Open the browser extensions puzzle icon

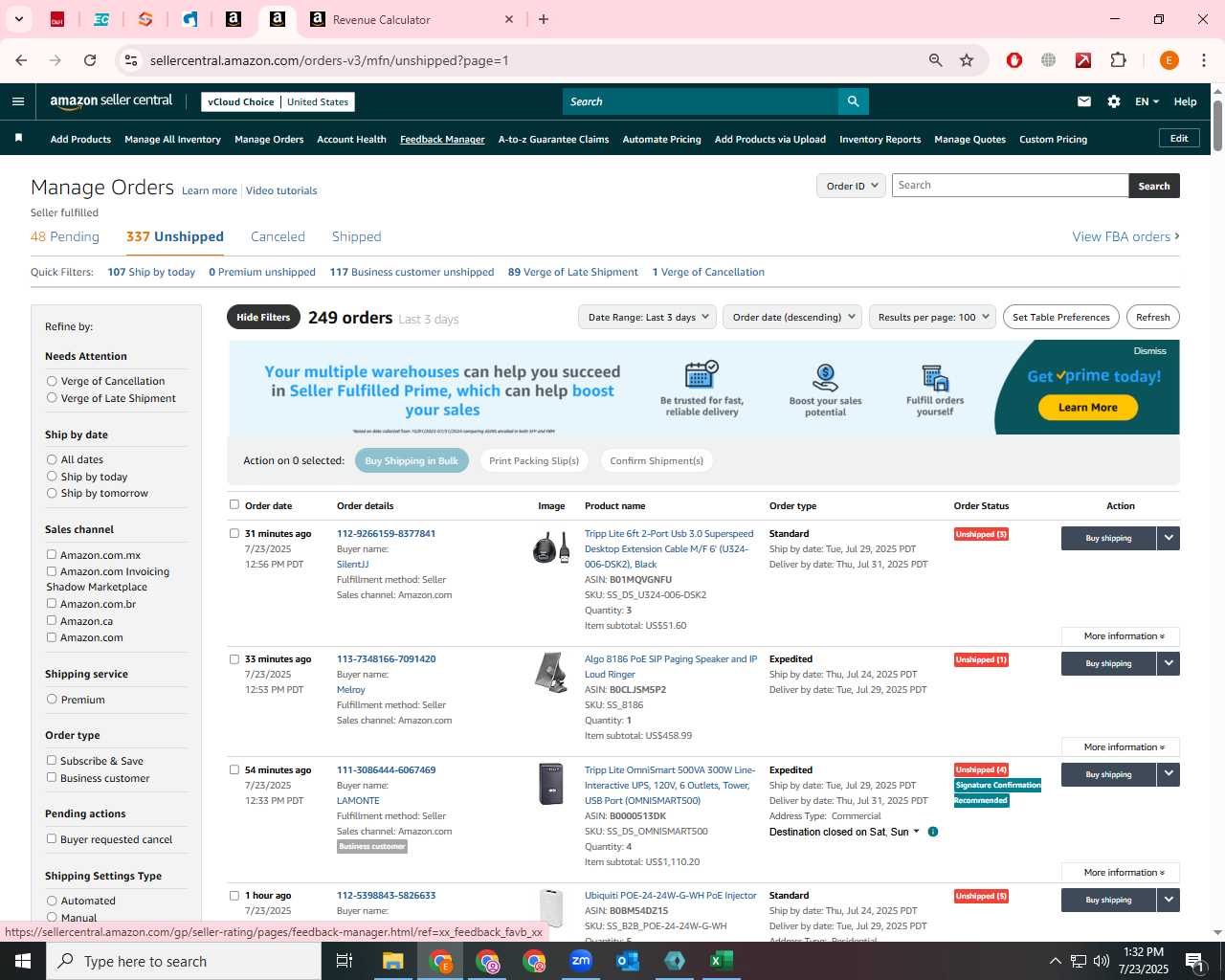tap(1118, 60)
